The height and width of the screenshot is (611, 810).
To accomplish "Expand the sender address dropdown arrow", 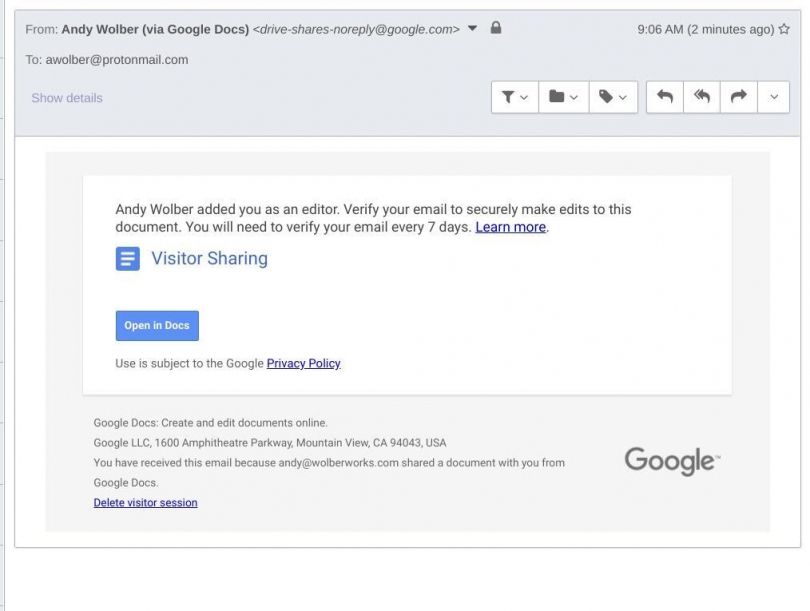I will (x=470, y=29).
